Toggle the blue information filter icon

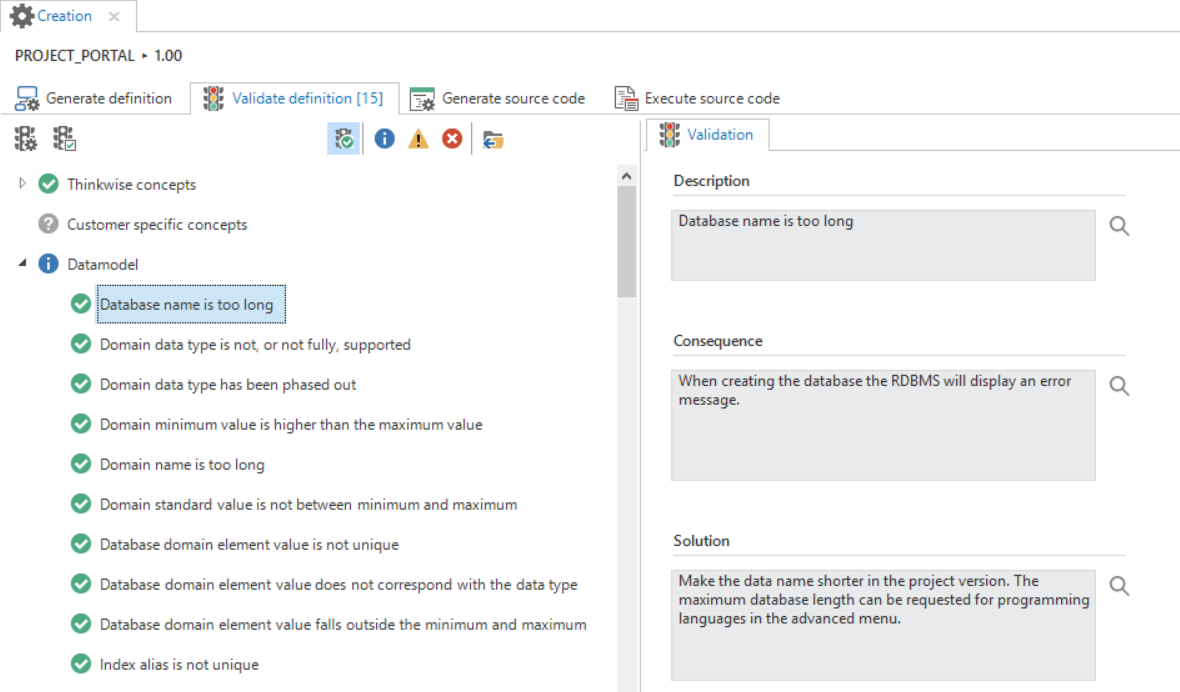pyautogui.click(x=384, y=139)
